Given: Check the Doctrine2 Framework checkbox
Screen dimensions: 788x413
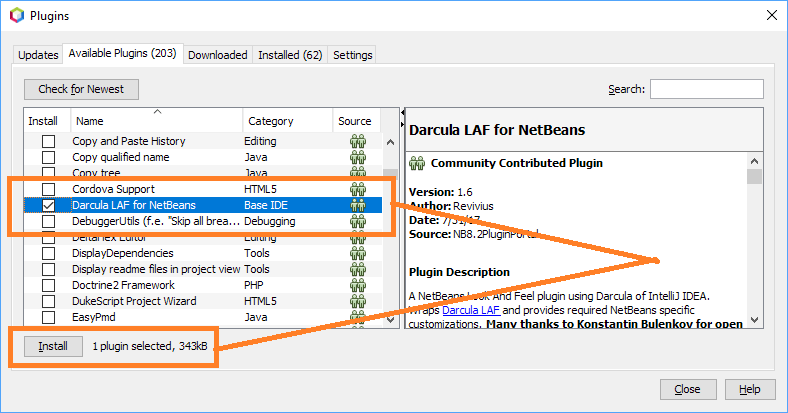Looking at the screenshot, I should tap(48, 285).
